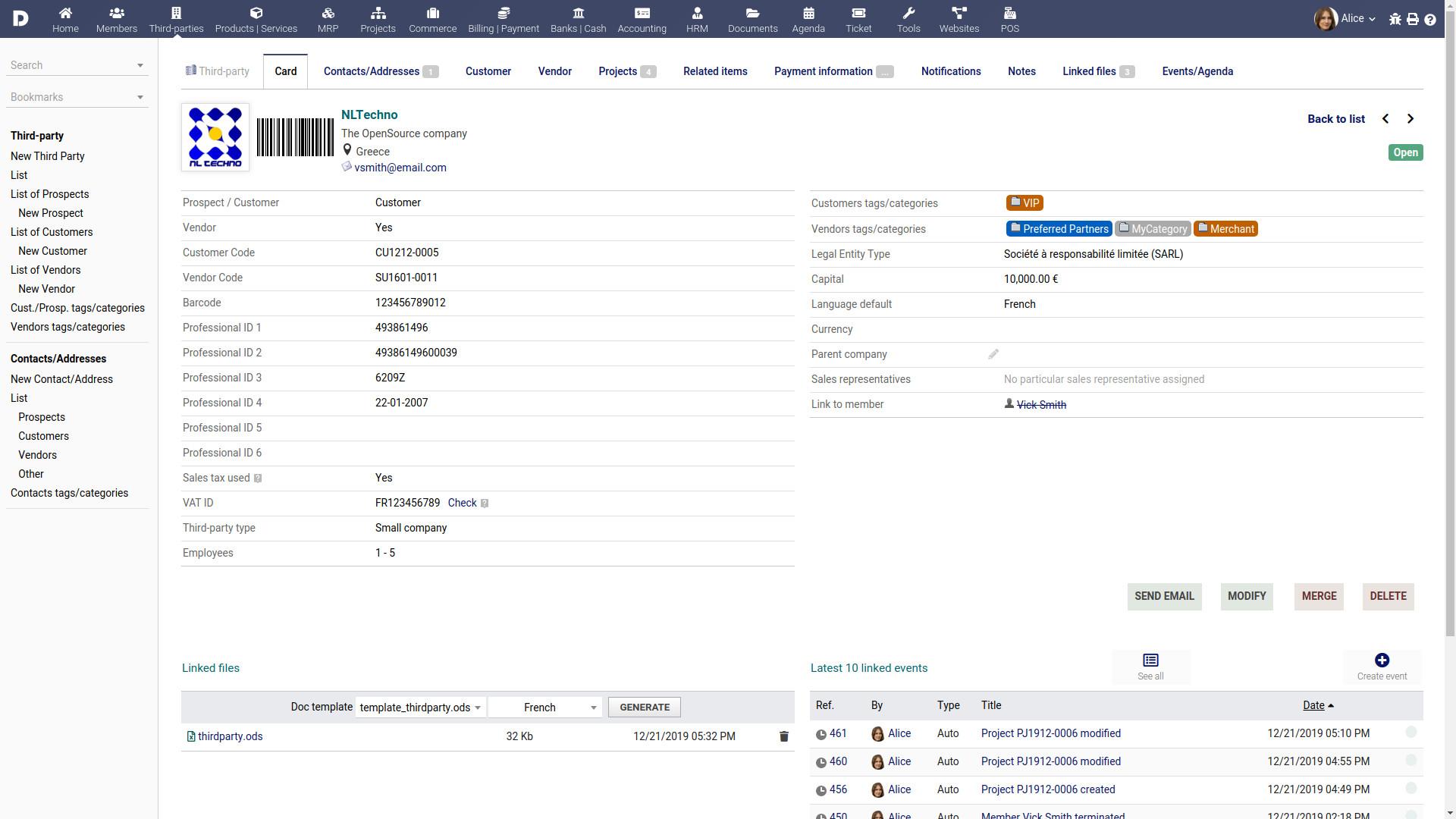Click the Vick Smith member link

[1041, 404]
